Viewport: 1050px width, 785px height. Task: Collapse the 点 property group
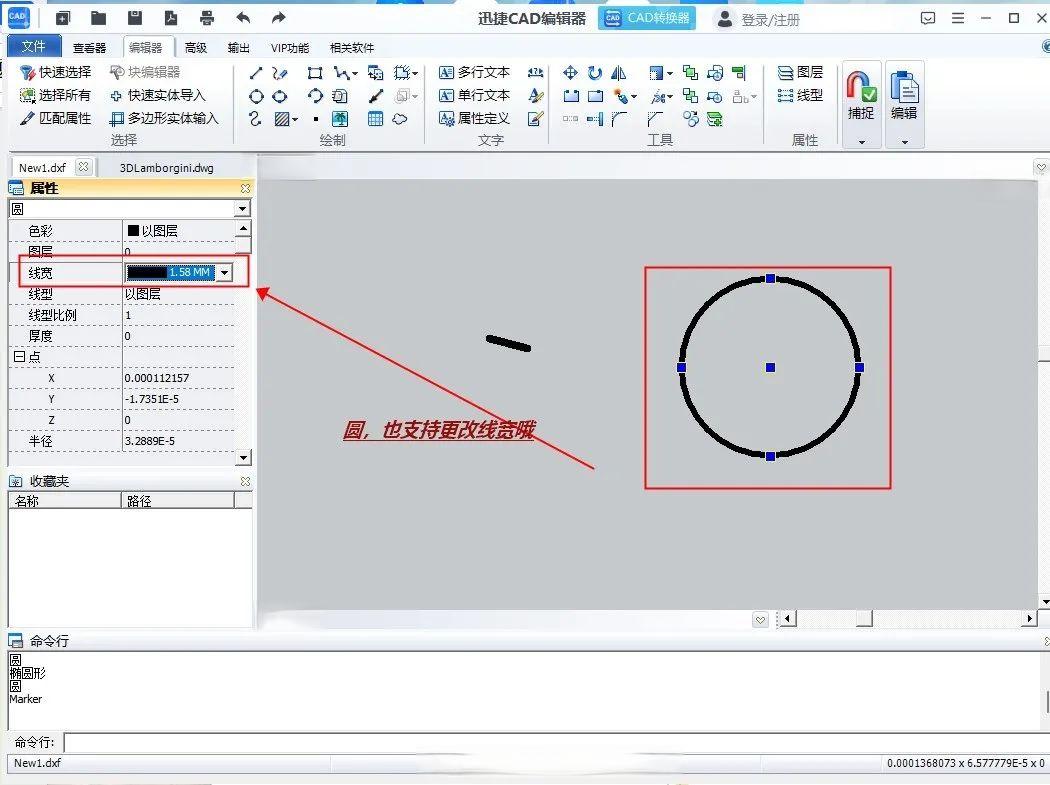coord(19,357)
